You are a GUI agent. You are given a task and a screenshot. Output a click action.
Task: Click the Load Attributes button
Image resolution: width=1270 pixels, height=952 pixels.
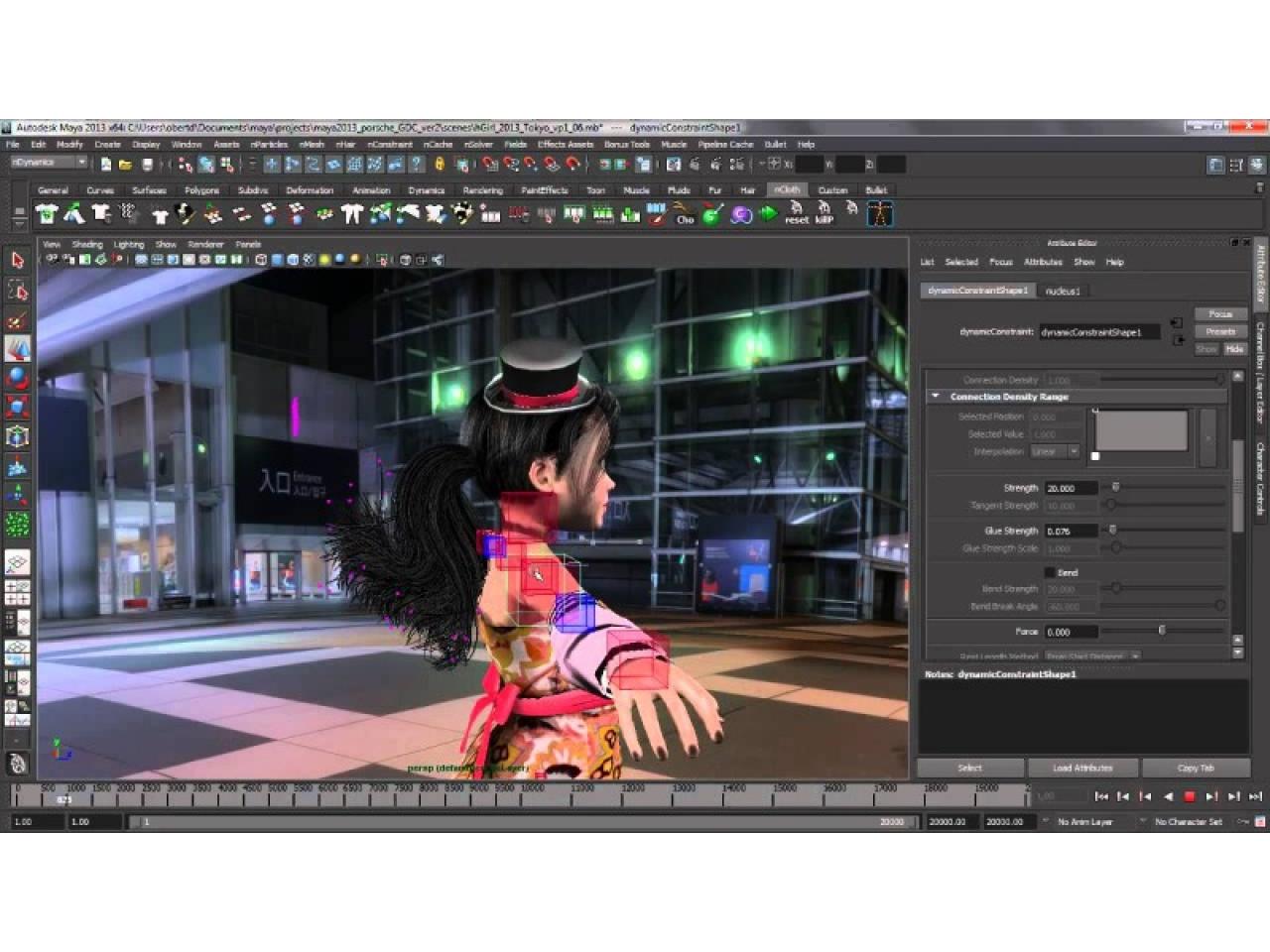click(x=1082, y=769)
